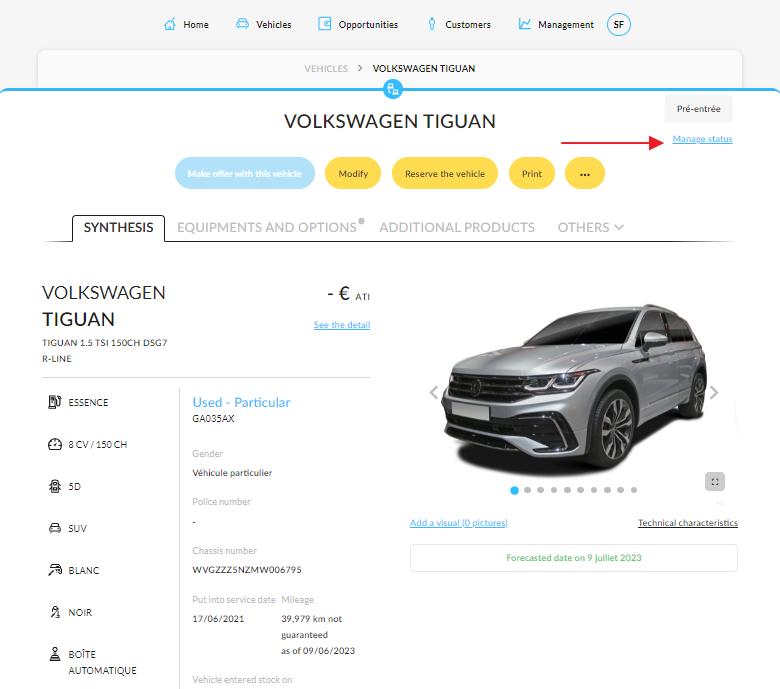Select the second carousel dot

click(x=527, y=490)
